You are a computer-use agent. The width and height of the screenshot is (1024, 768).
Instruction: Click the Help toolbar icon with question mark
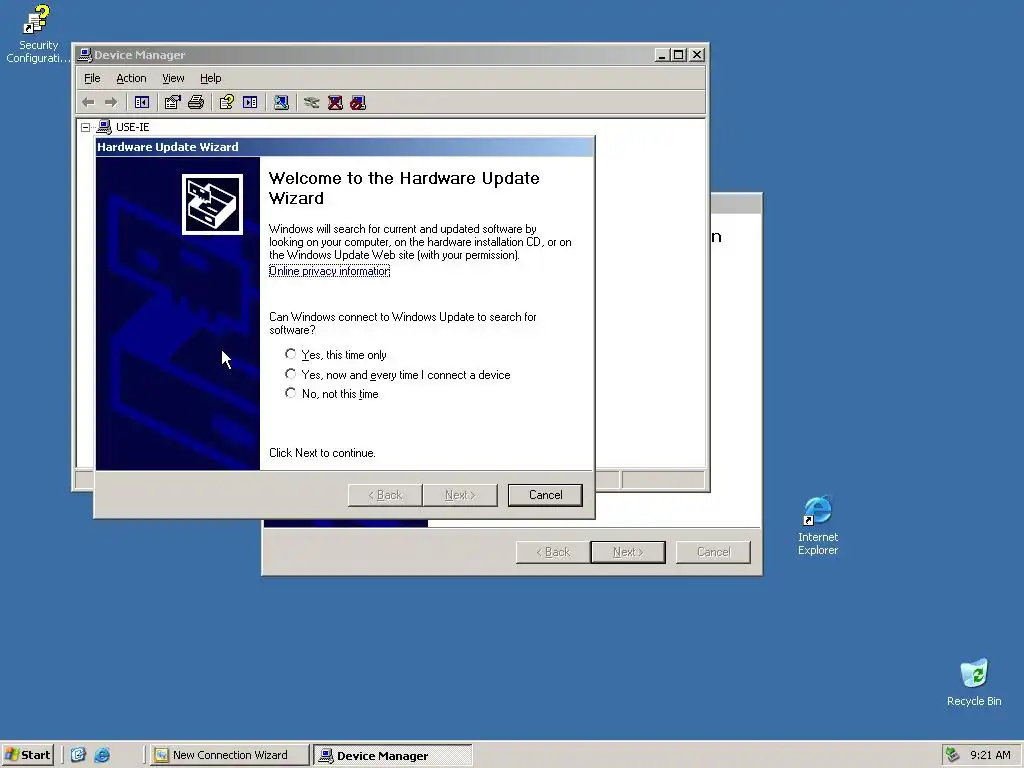click(x=227, y=103)
